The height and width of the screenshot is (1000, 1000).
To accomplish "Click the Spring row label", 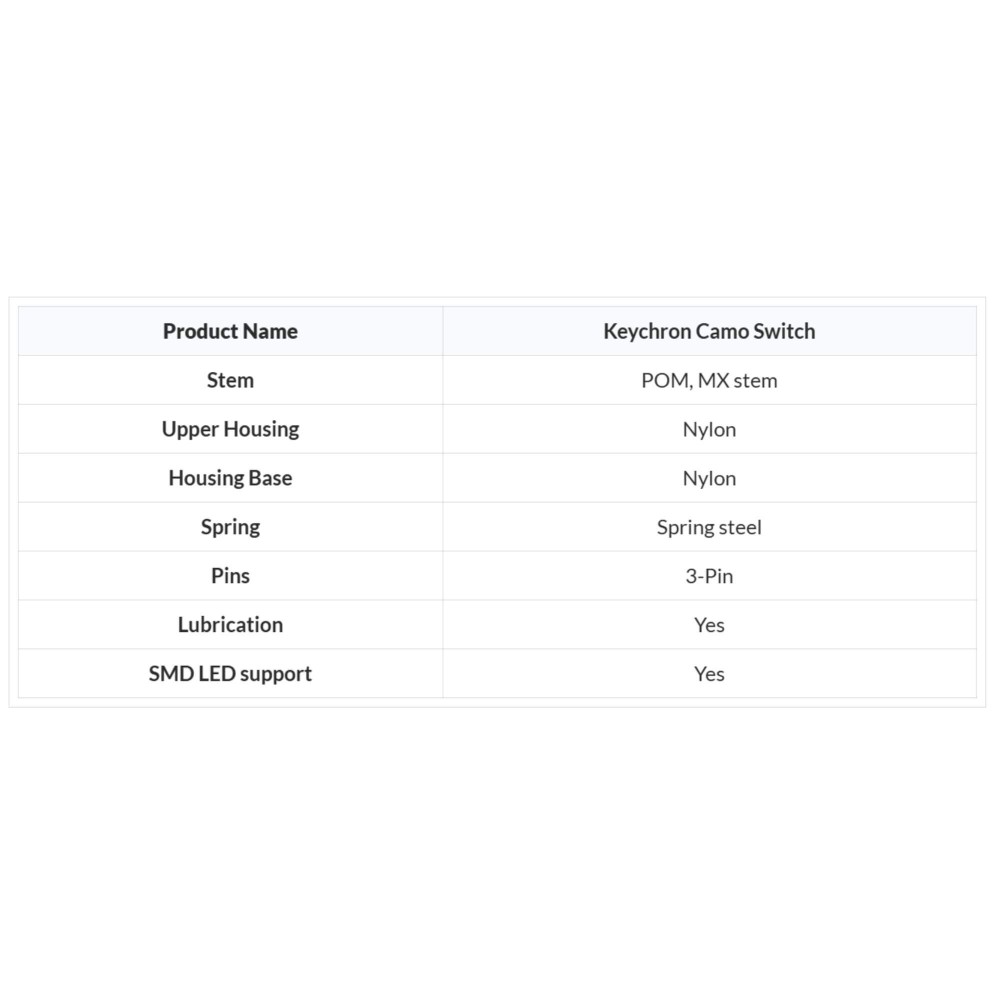I will tap(230, 527).
